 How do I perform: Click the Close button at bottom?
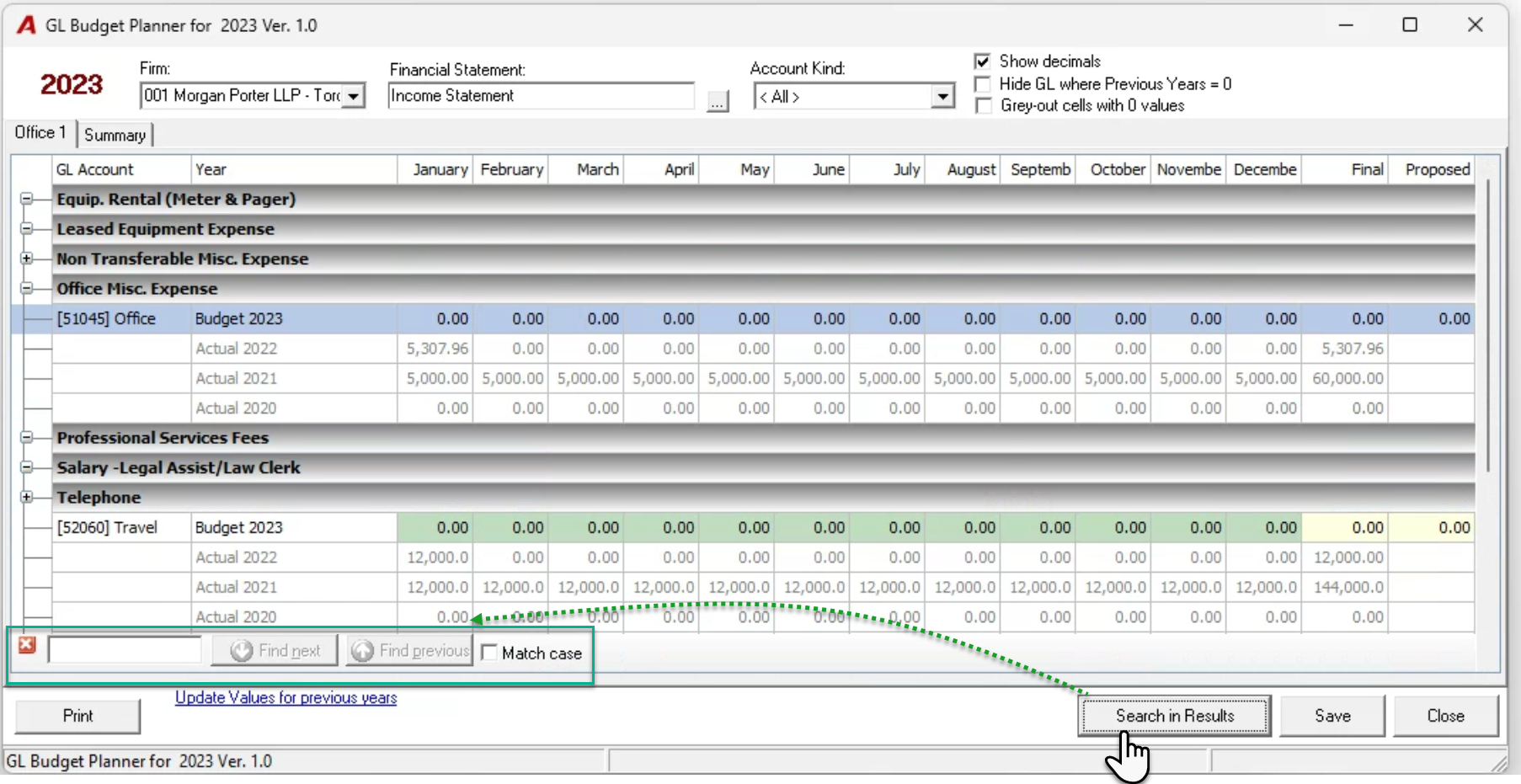pyautogui.click(x=1445, y=716)
